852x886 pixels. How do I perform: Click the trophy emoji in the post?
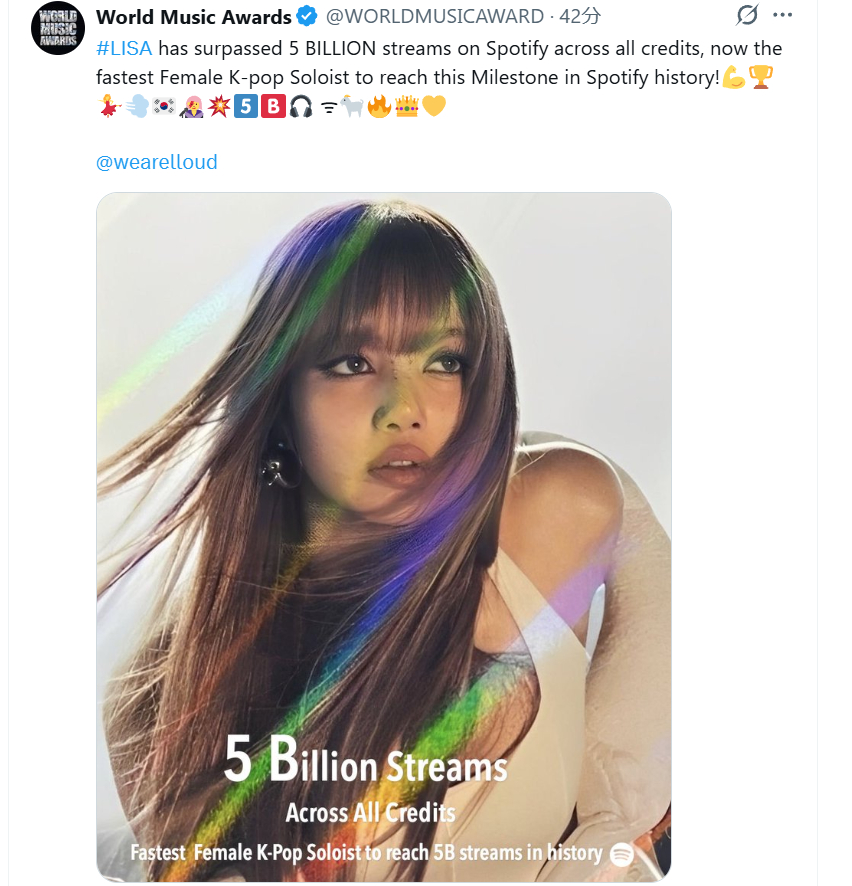(x=761, y=77)
